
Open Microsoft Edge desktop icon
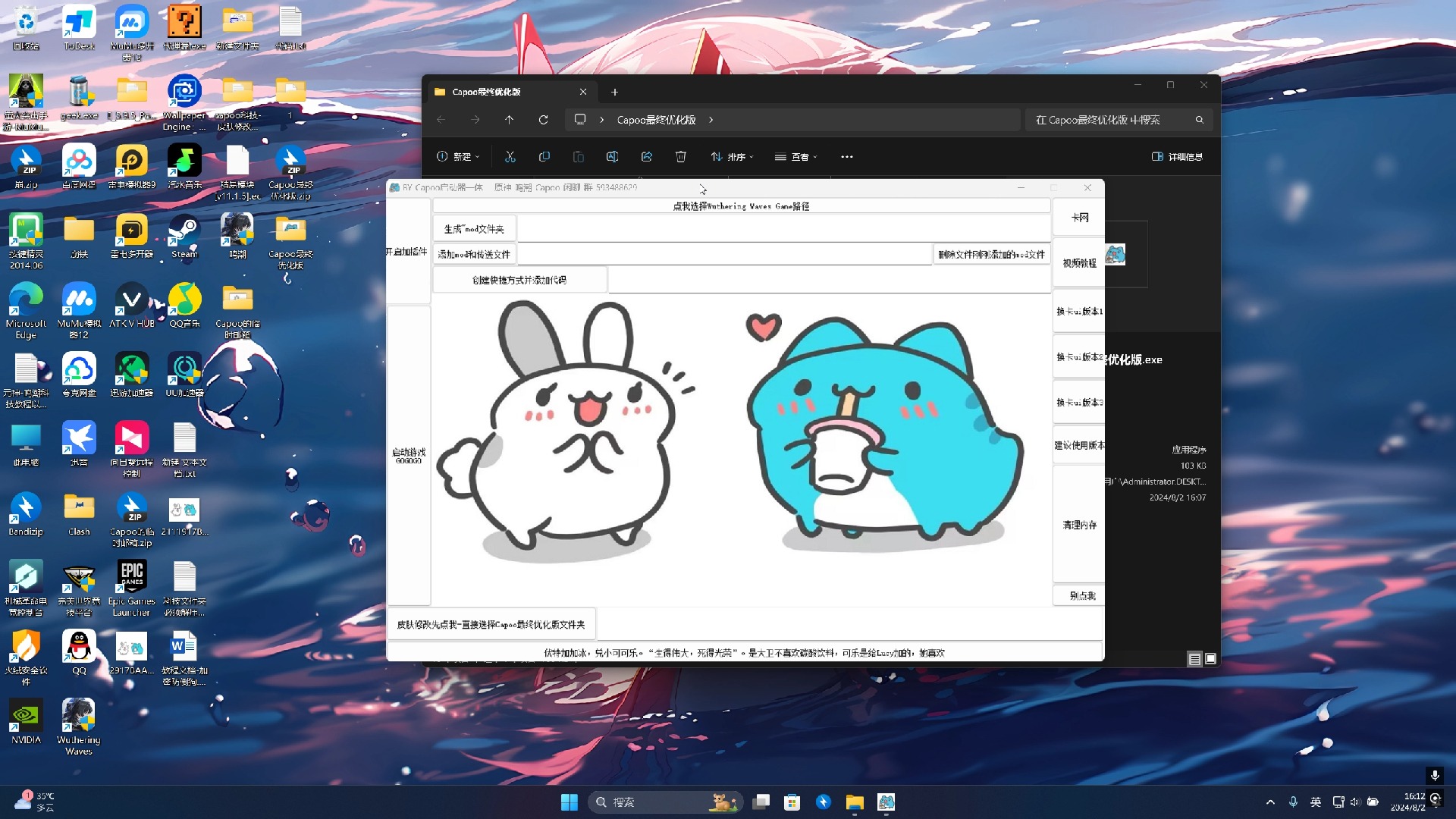pos(26,311)
